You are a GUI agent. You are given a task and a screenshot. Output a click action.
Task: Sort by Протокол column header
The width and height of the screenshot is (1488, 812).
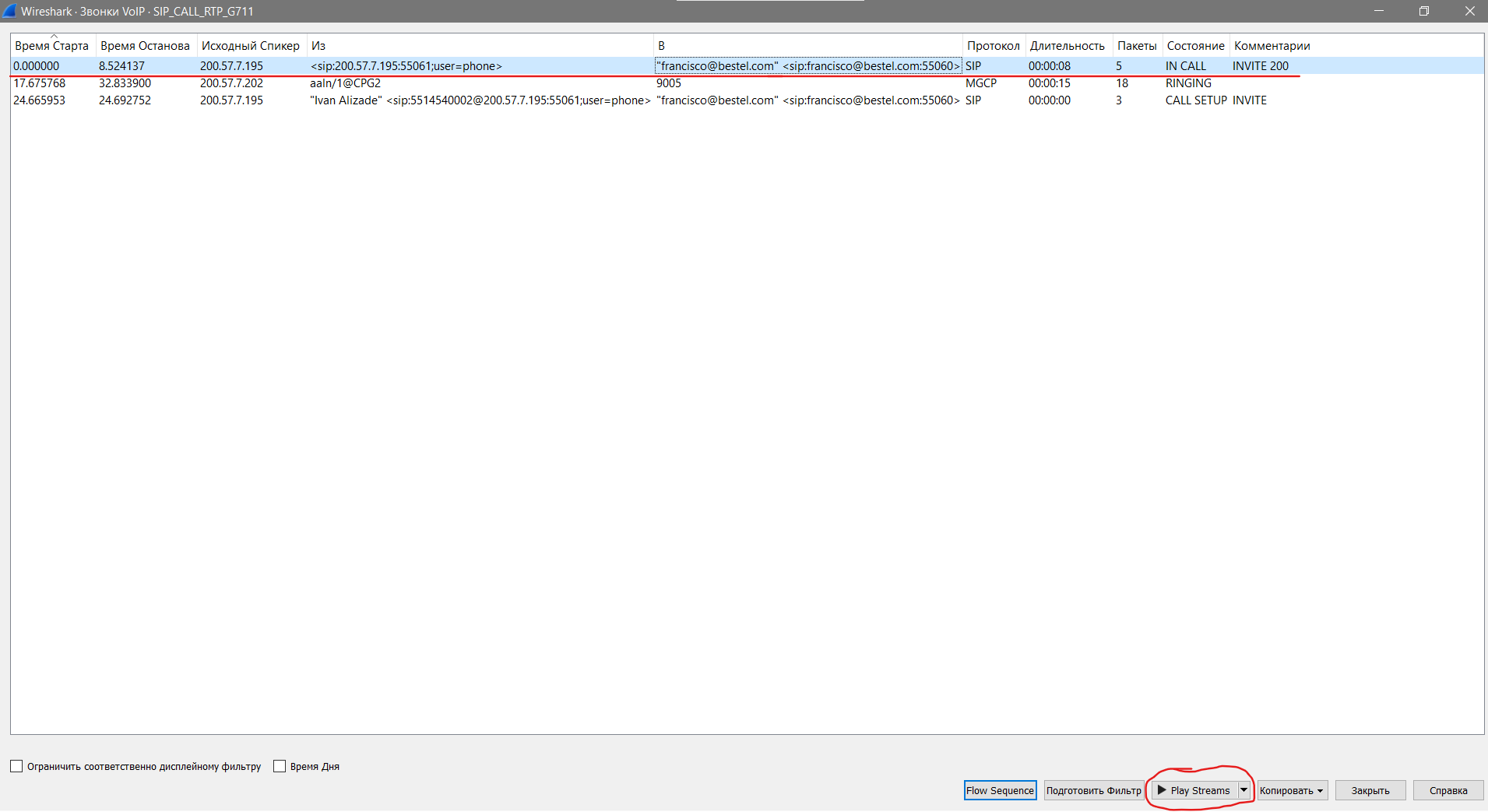pyautogui.click(x=994, y=46)
